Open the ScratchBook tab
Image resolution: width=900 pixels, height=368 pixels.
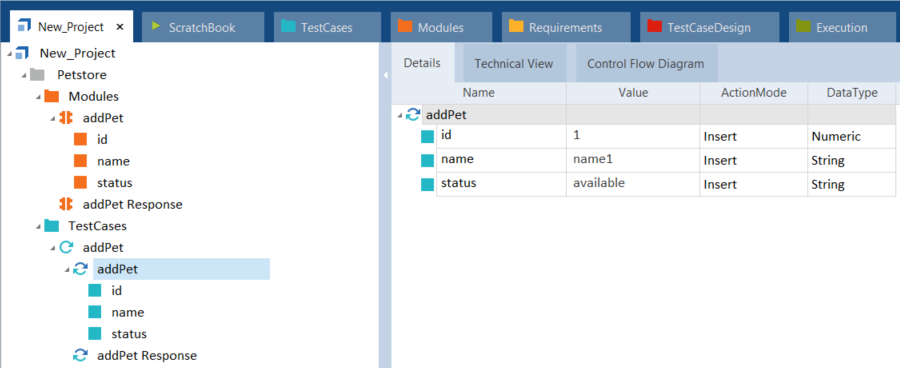click(202, 27)
